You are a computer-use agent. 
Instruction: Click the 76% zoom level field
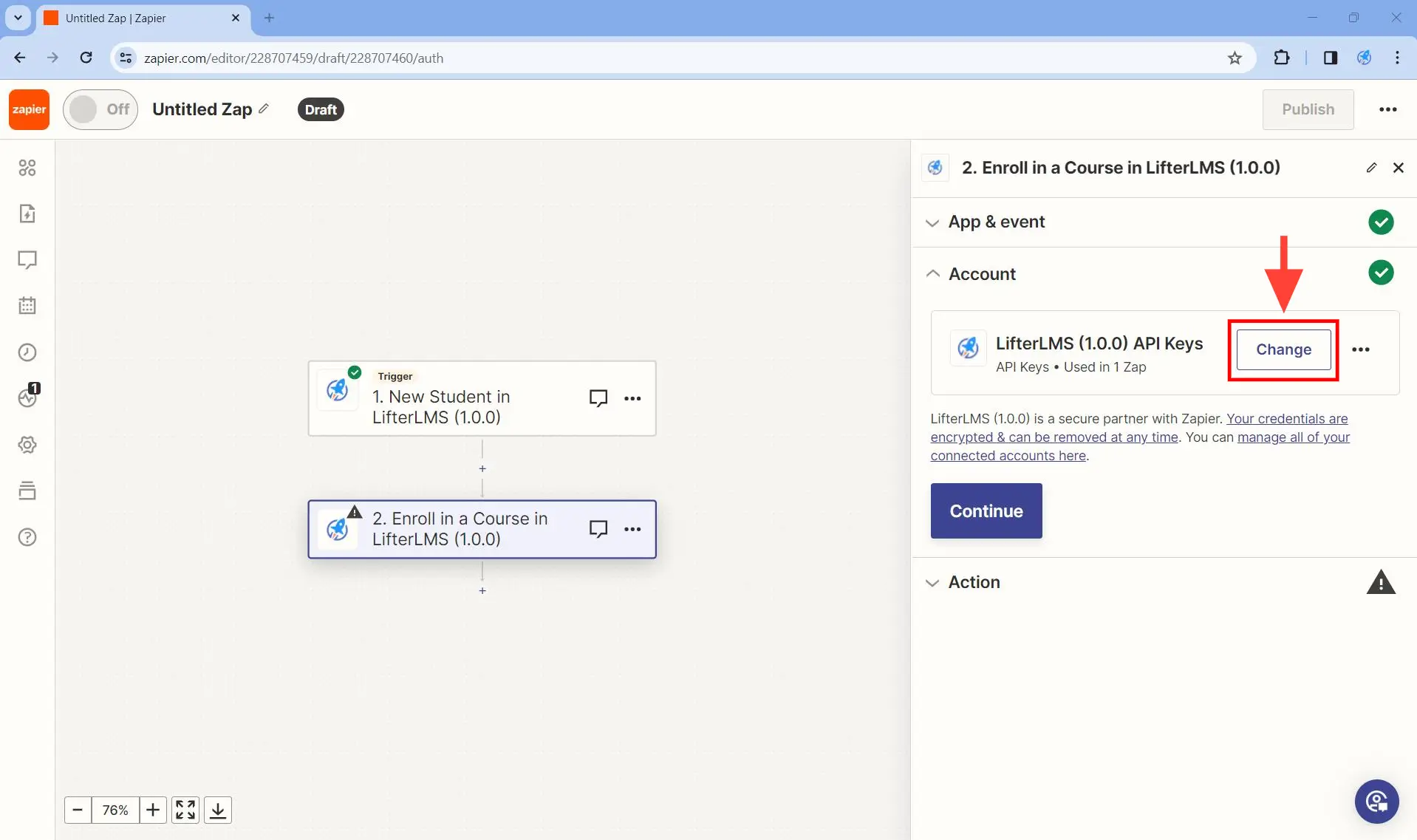115,810
